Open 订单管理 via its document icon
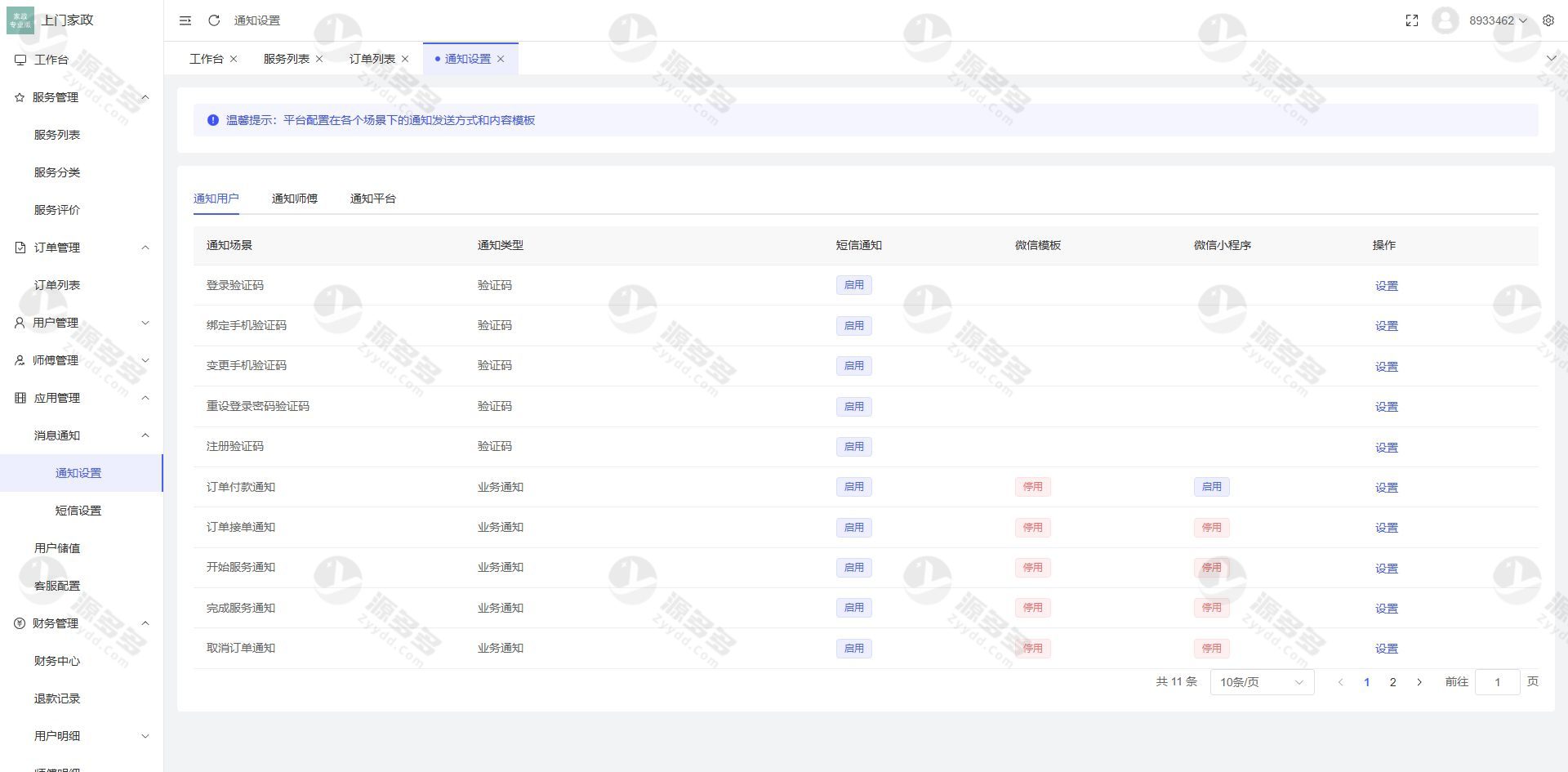This screenshot has height=772, width=1568. pos(19,247)
